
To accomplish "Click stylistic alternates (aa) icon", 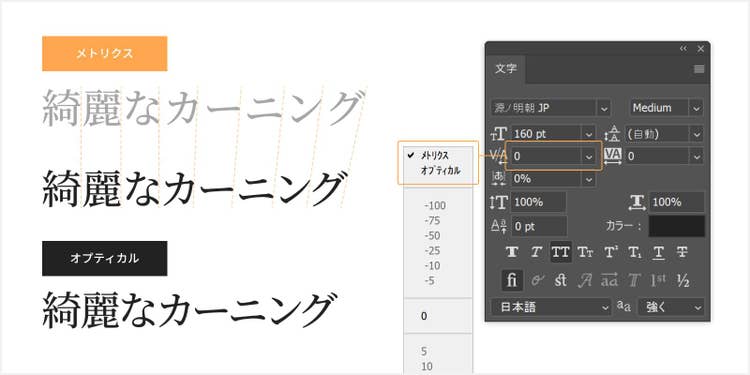I will [x=610, y=281].
